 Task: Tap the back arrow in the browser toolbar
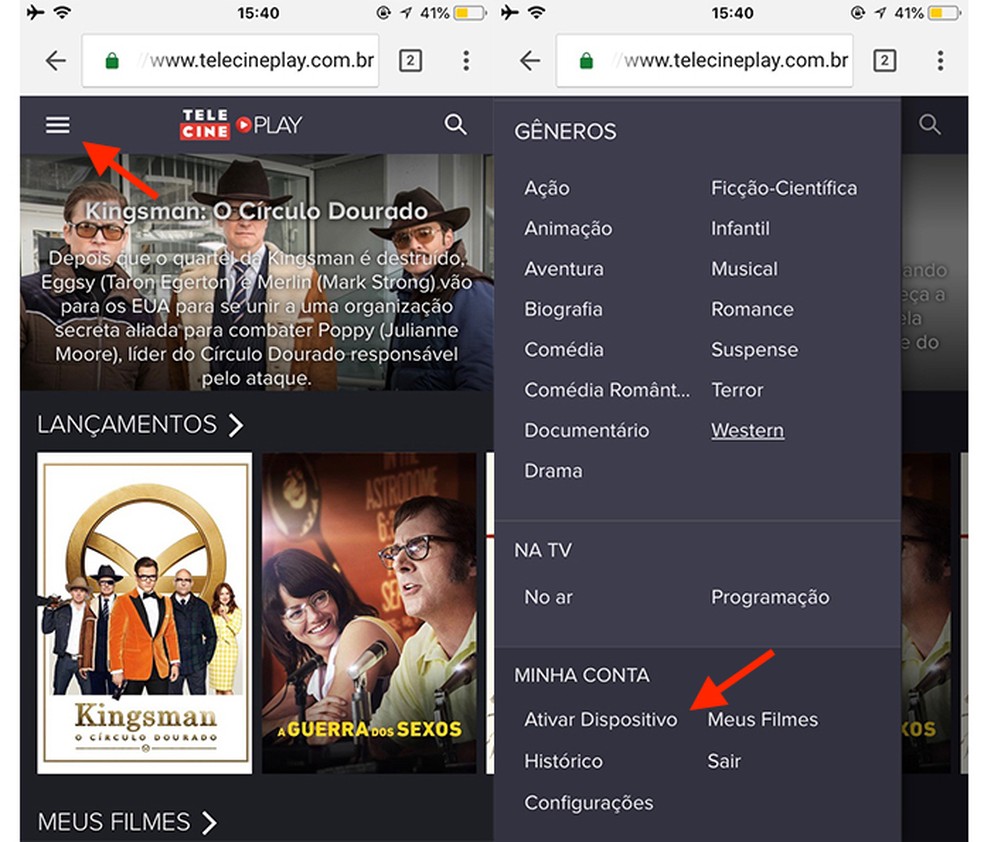pyautogui.click(x=56, y=61)
